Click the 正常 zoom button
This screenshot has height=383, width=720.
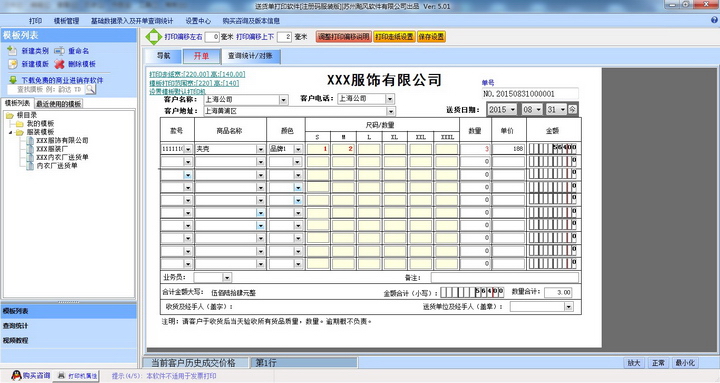658,363
